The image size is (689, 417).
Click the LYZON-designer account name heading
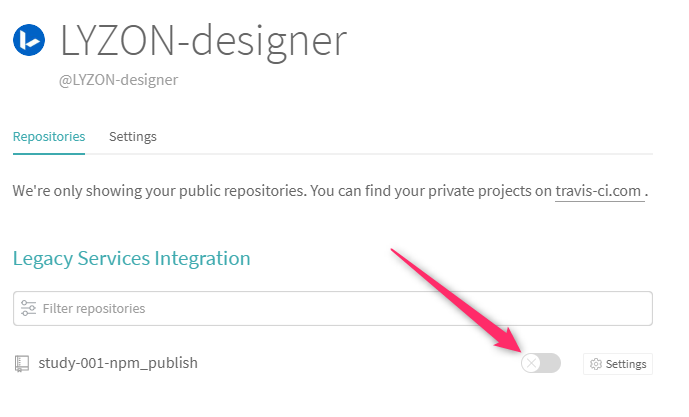[x=203, y=41]
